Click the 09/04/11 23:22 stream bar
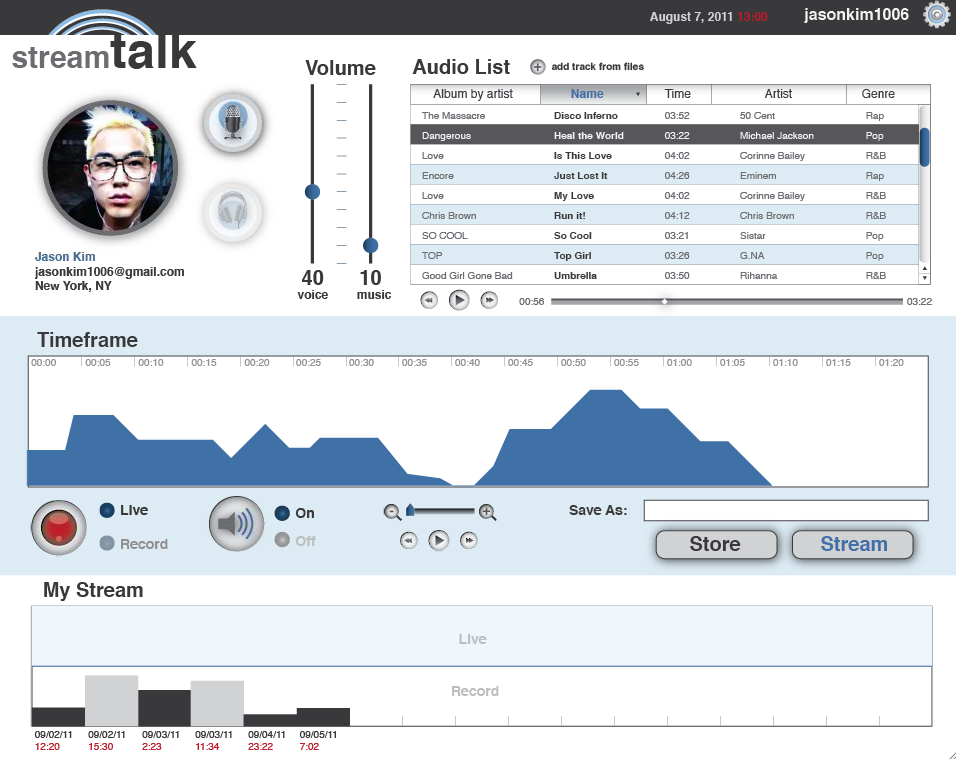 coord(271,720)
